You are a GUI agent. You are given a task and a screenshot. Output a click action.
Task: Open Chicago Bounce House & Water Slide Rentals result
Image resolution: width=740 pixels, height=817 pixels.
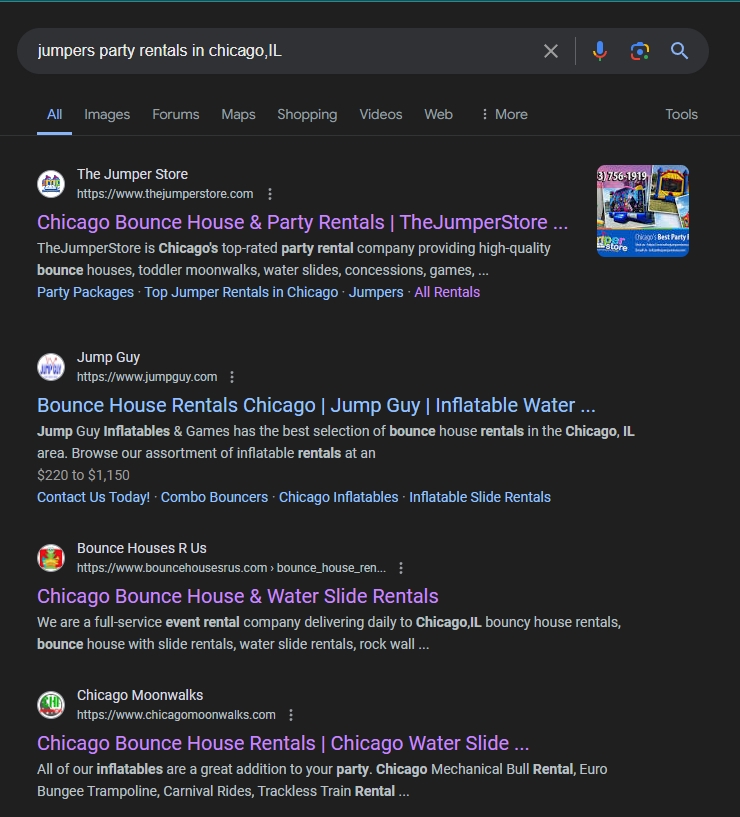click(238, 597)
